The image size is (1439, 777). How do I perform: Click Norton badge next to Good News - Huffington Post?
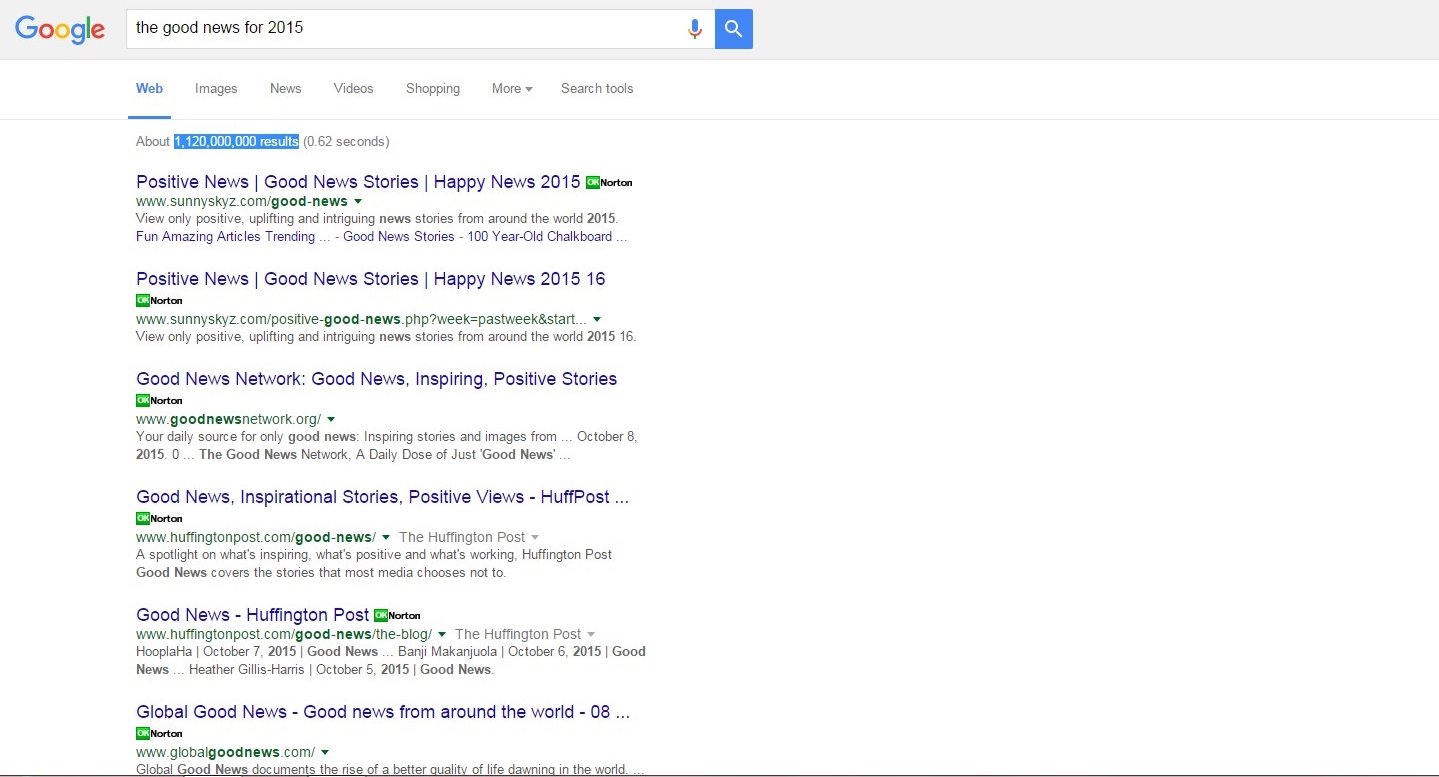(397, 616)
